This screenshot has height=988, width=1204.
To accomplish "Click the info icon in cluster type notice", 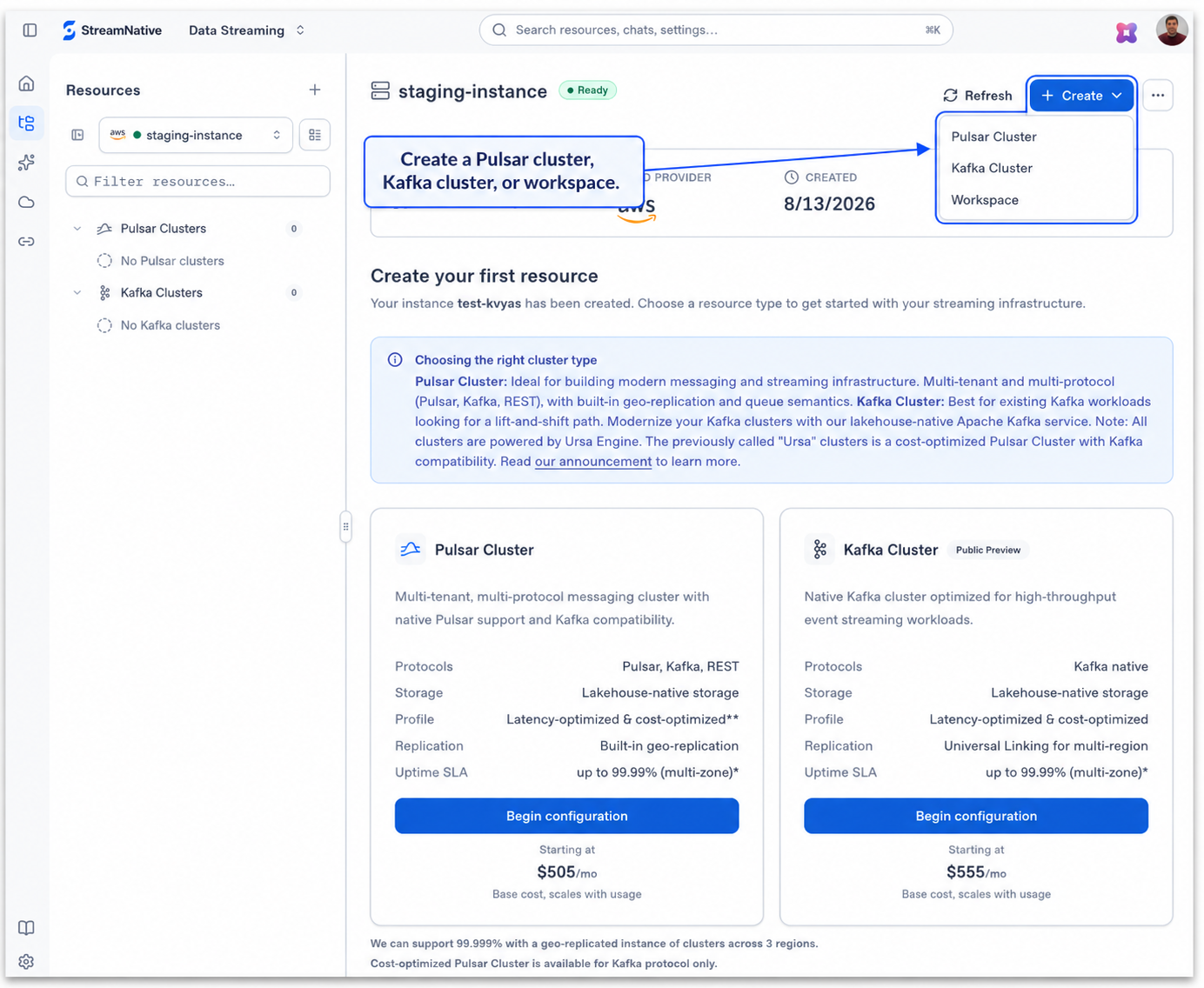I will pos(395,360).
